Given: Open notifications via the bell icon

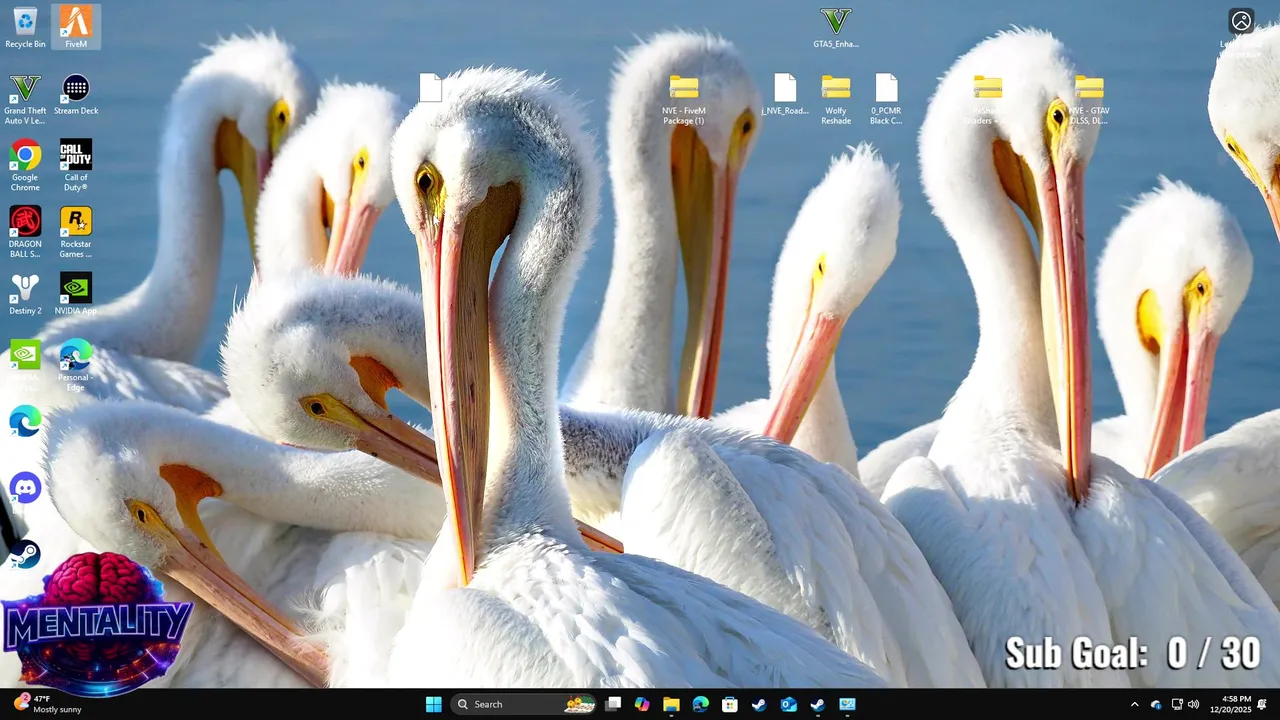Looking at the screenshot, I should point(1262,704).
